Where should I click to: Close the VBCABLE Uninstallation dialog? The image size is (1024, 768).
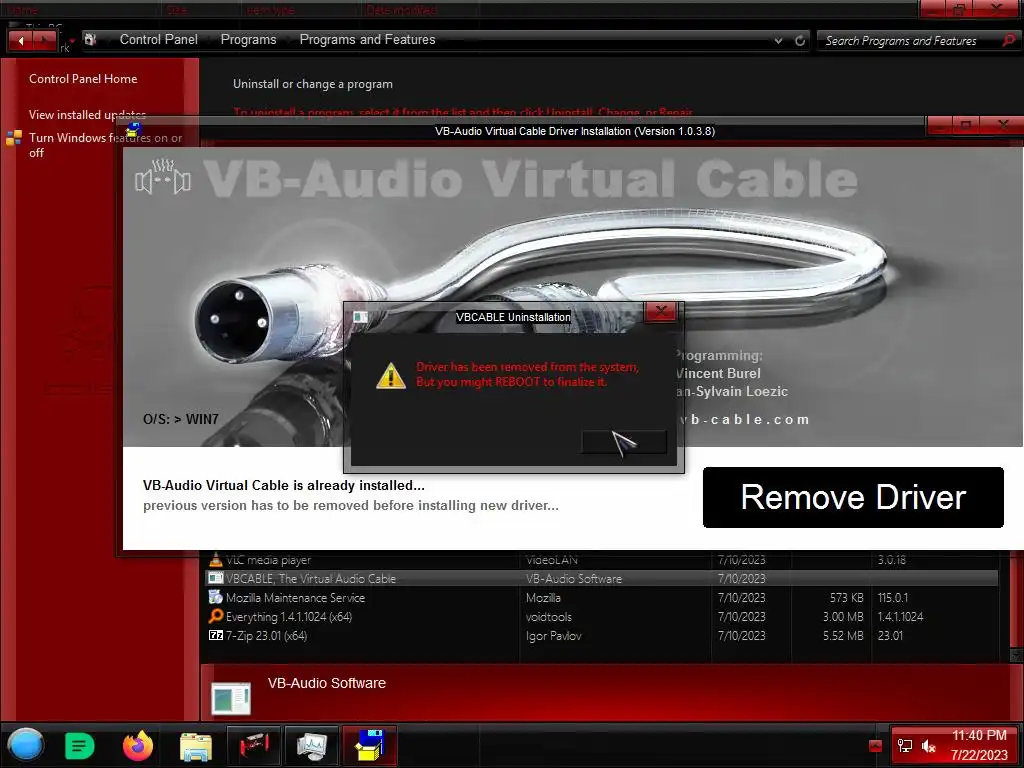click(x=661, y=312)
